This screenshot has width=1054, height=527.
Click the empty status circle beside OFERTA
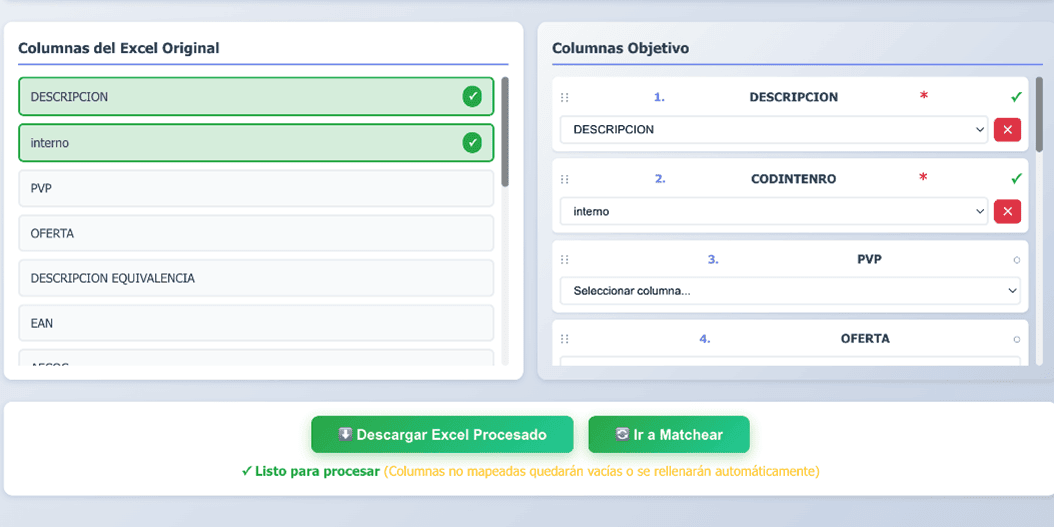(x=1017, y=340)
